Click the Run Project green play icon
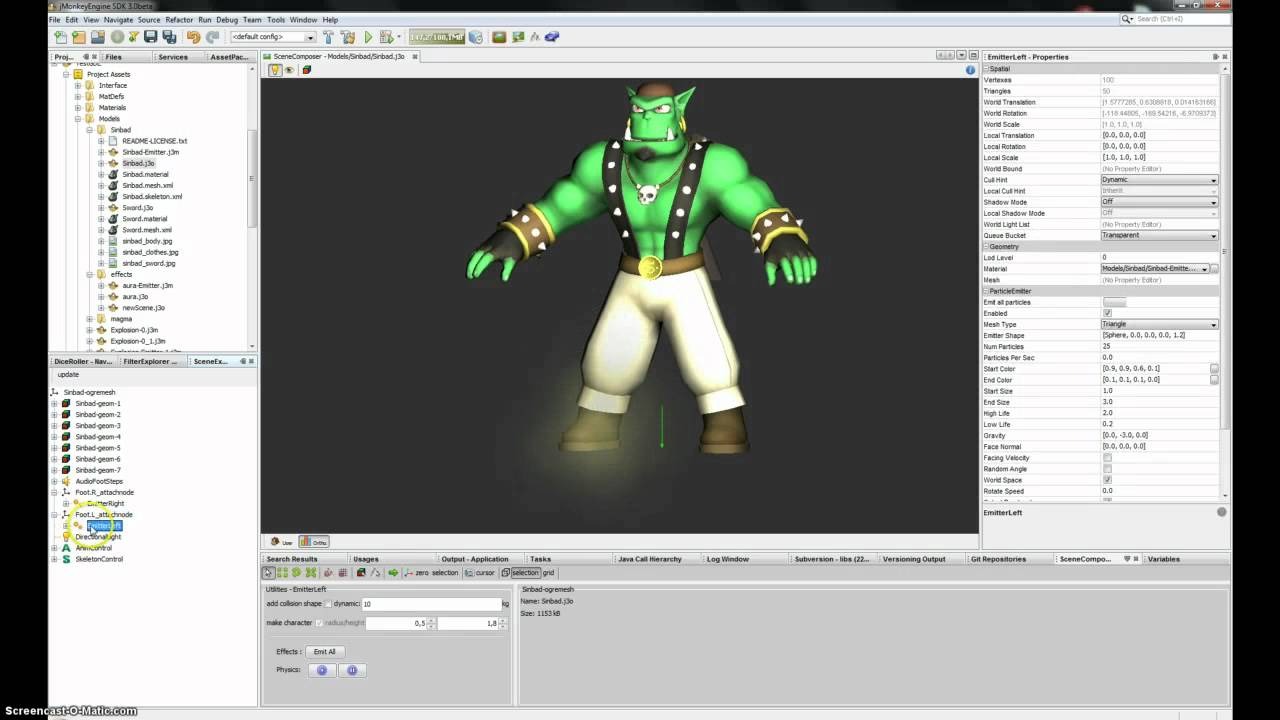This screenshot has width=1280, height=720. [368, 37]
